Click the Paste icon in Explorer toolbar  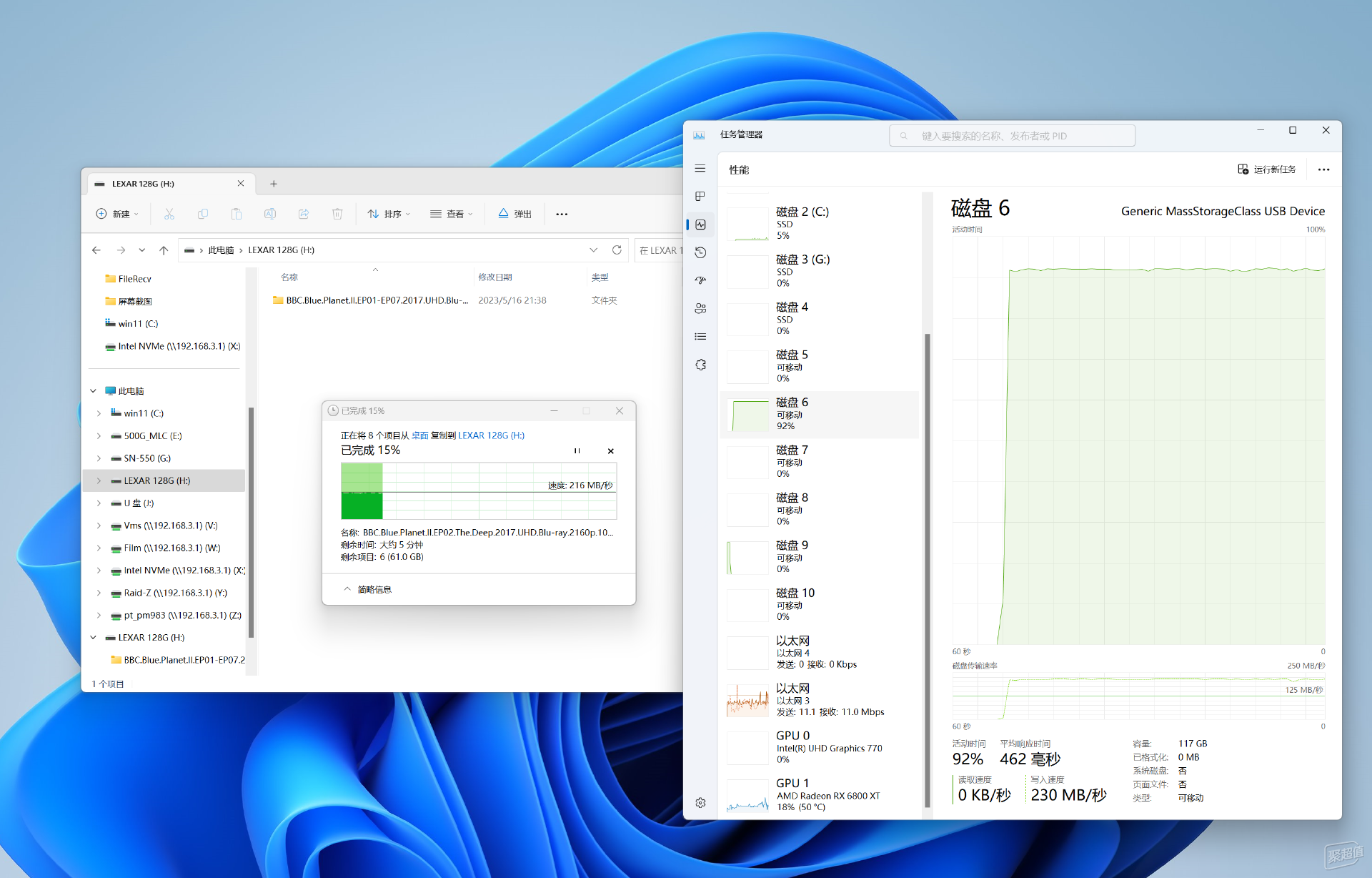coord(237,214)
